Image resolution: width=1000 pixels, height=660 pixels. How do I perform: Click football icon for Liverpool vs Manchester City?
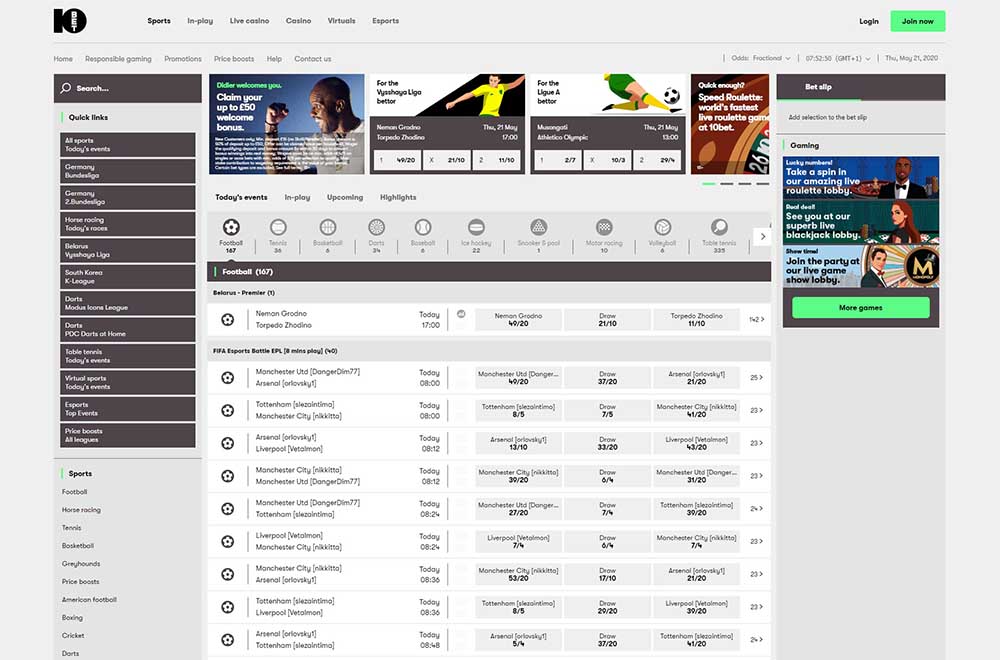tap(228, 541)
